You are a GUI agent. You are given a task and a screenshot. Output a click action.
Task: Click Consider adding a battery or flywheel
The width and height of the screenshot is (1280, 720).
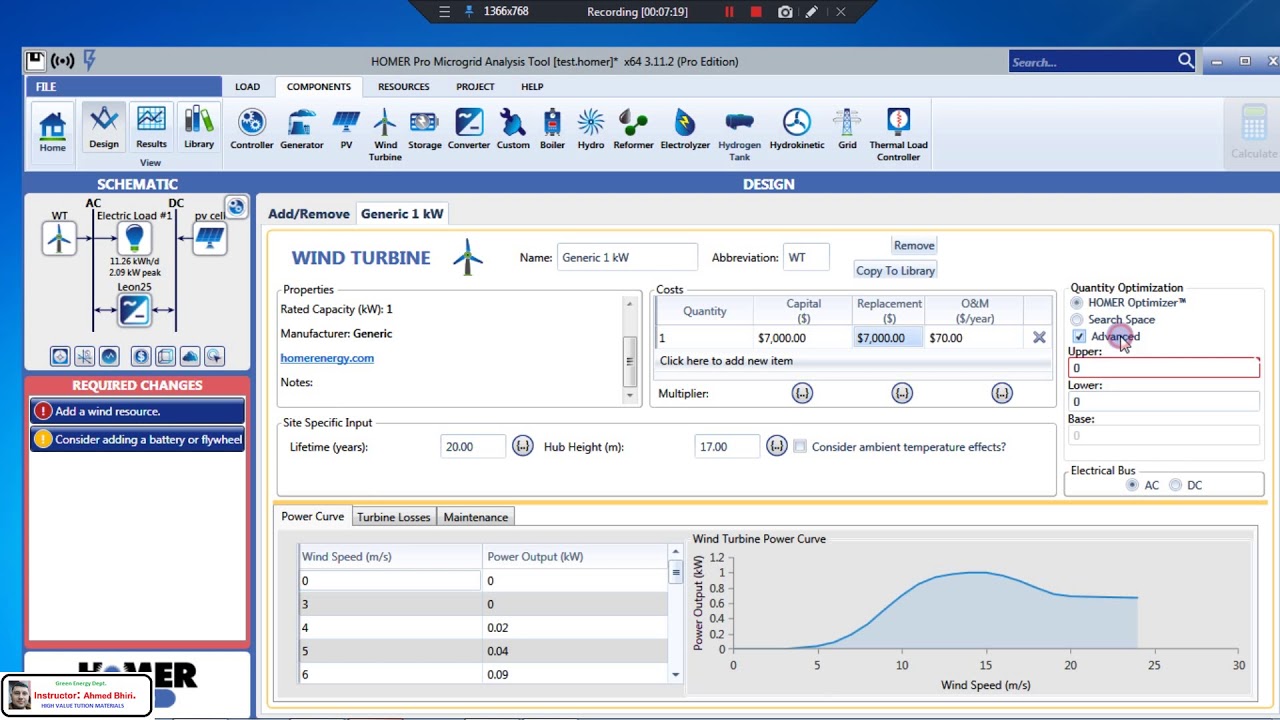coord(137,439)
